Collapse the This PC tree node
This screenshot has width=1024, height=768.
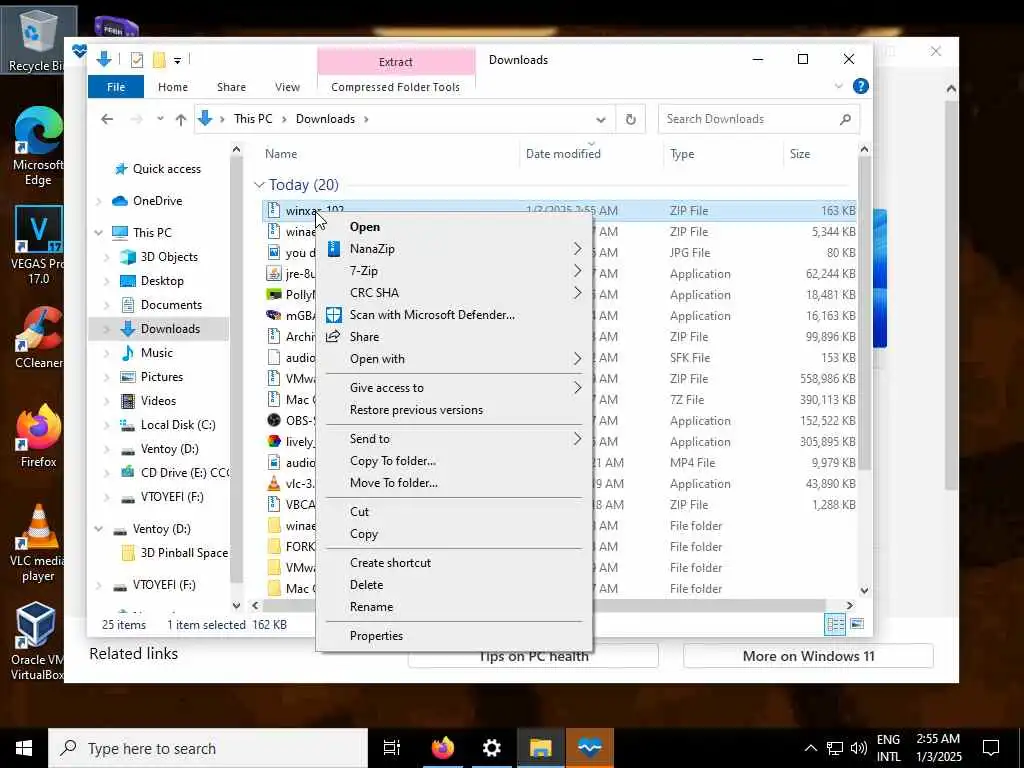[x=99, y=232]
